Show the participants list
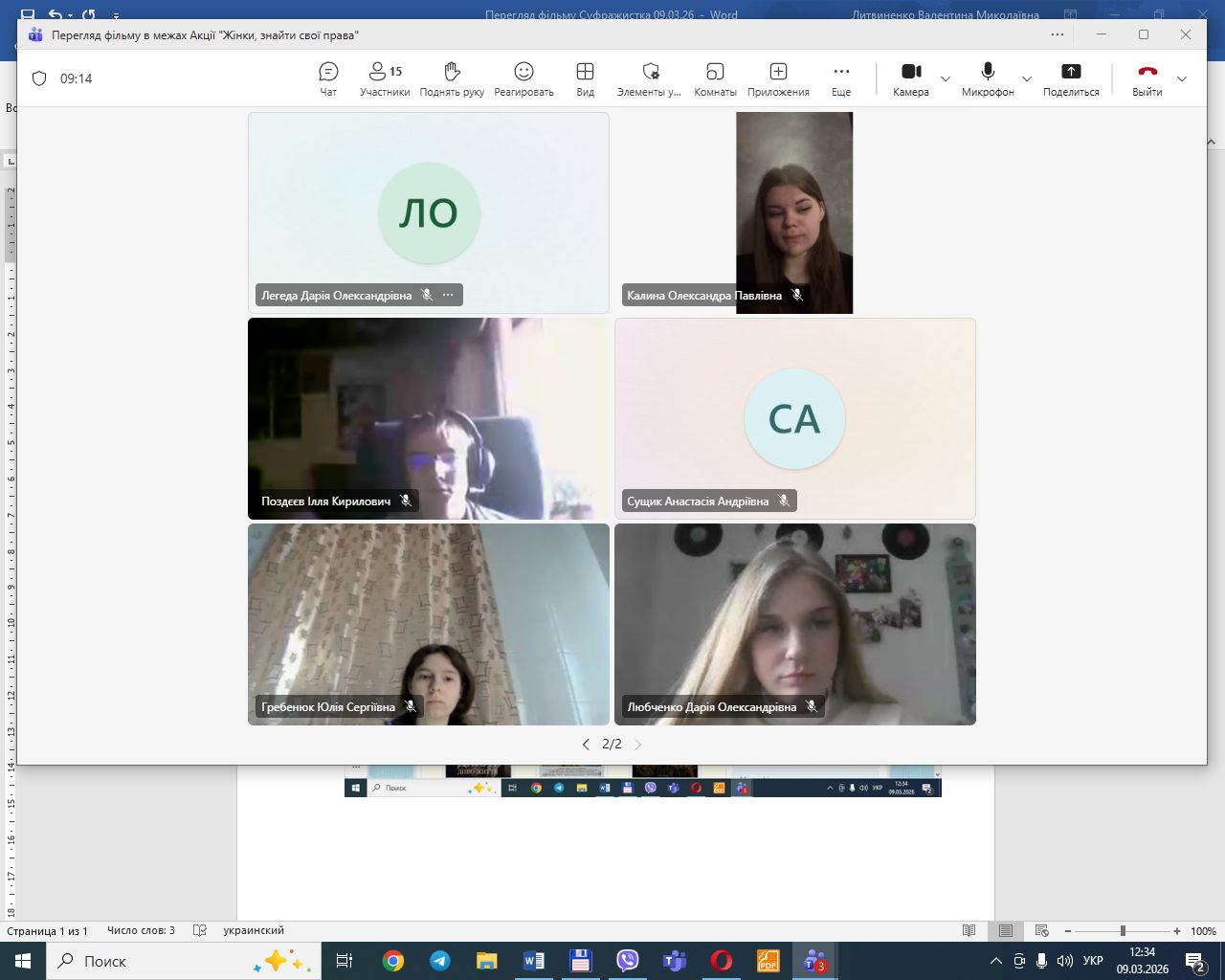 pos(385,78)
